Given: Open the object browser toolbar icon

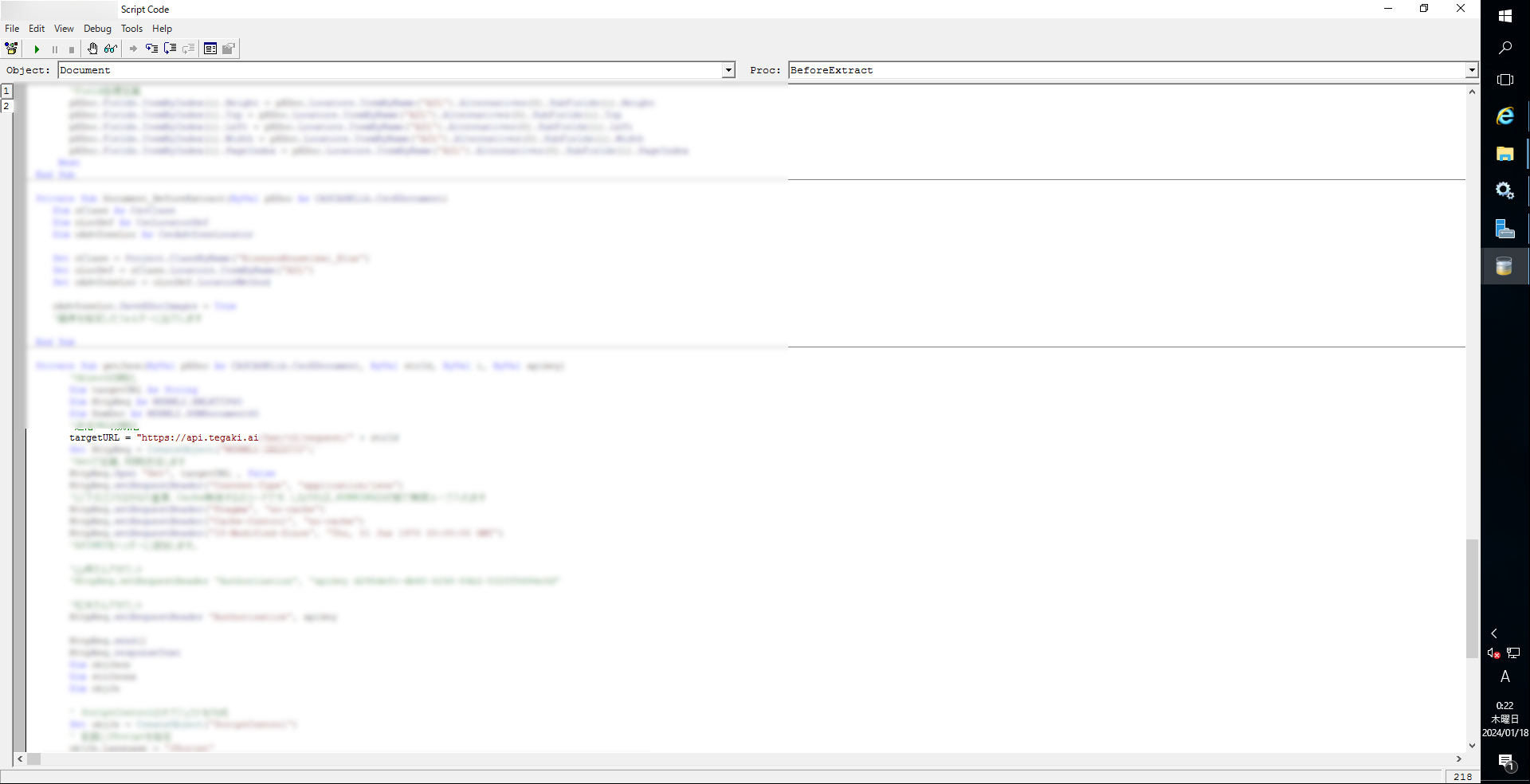Looking at the screenshot, I should pyautogui.click(x=11, y=49).
